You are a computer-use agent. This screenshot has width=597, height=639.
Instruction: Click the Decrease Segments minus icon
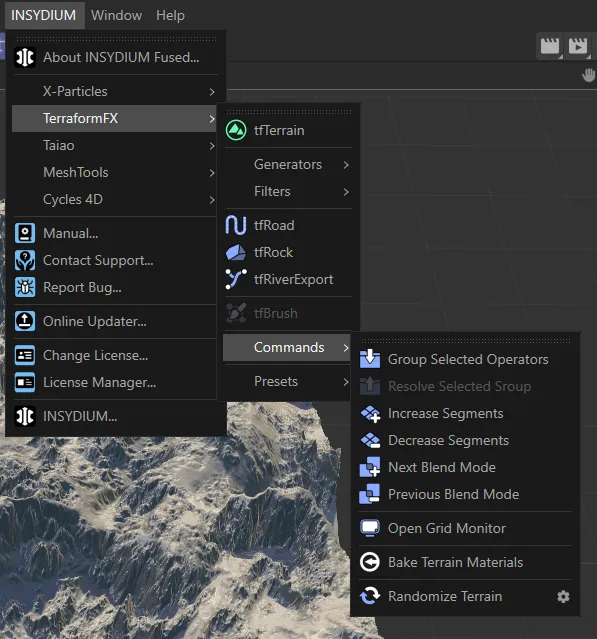pyautogui.click(x=370, y=441)
